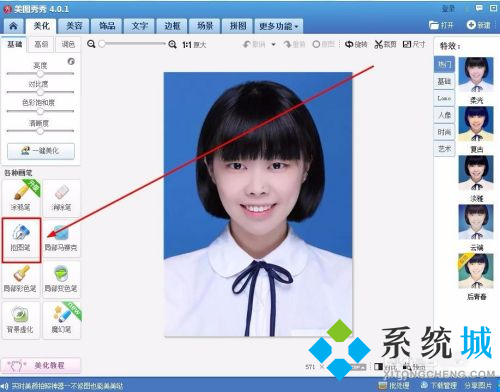500x392 pixels.
Task: Select the 文字 tab
Action: [139, 26]
